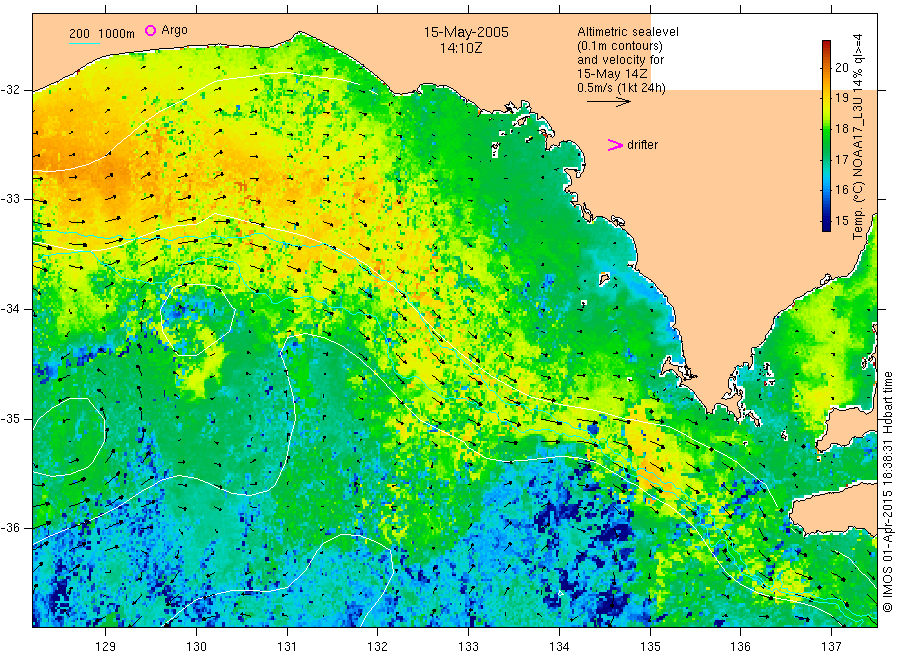Click the magenta drifter arrow symbol
Screen dimensions: 900x660
tap(615, 145)
